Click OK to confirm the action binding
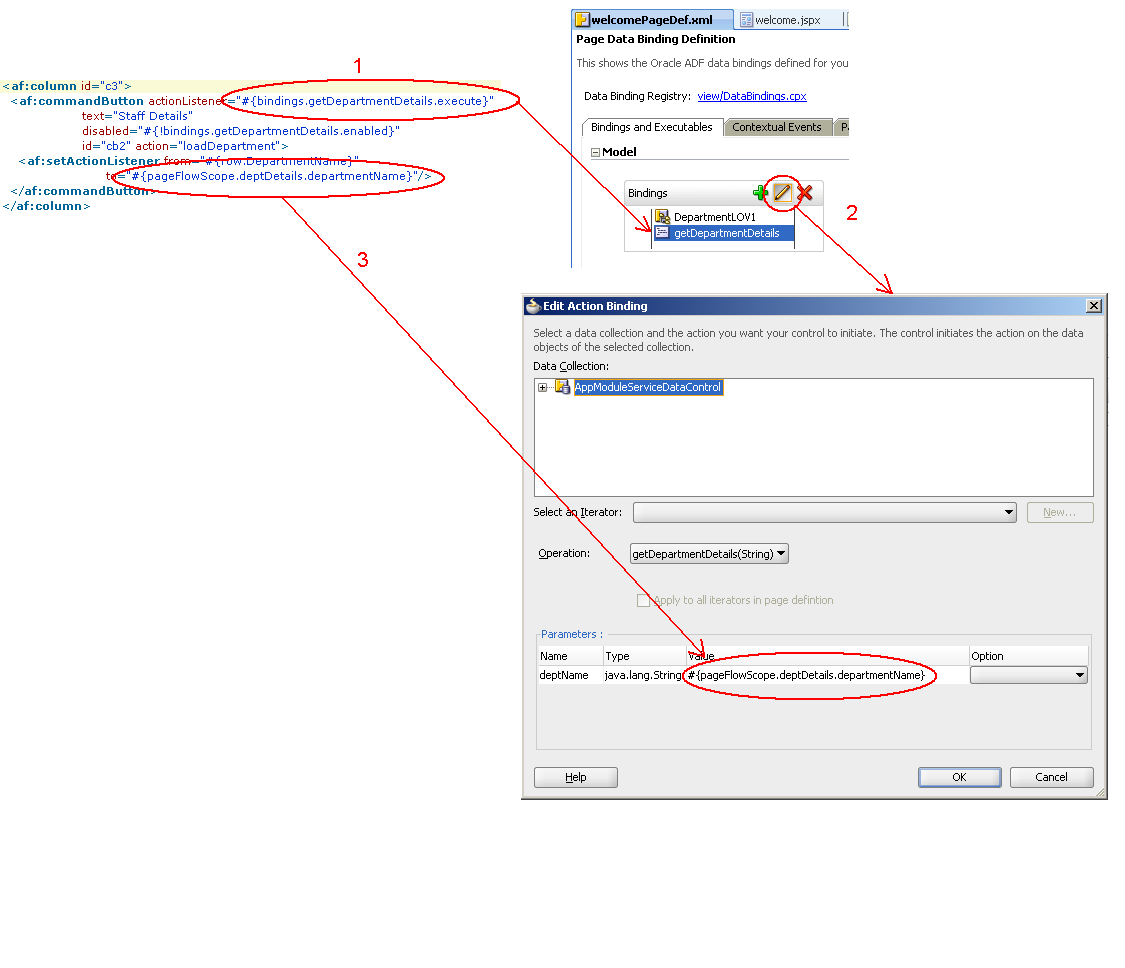Viewport: 1125px width, 968px height. pyautogui.click(x=958, y=777)
